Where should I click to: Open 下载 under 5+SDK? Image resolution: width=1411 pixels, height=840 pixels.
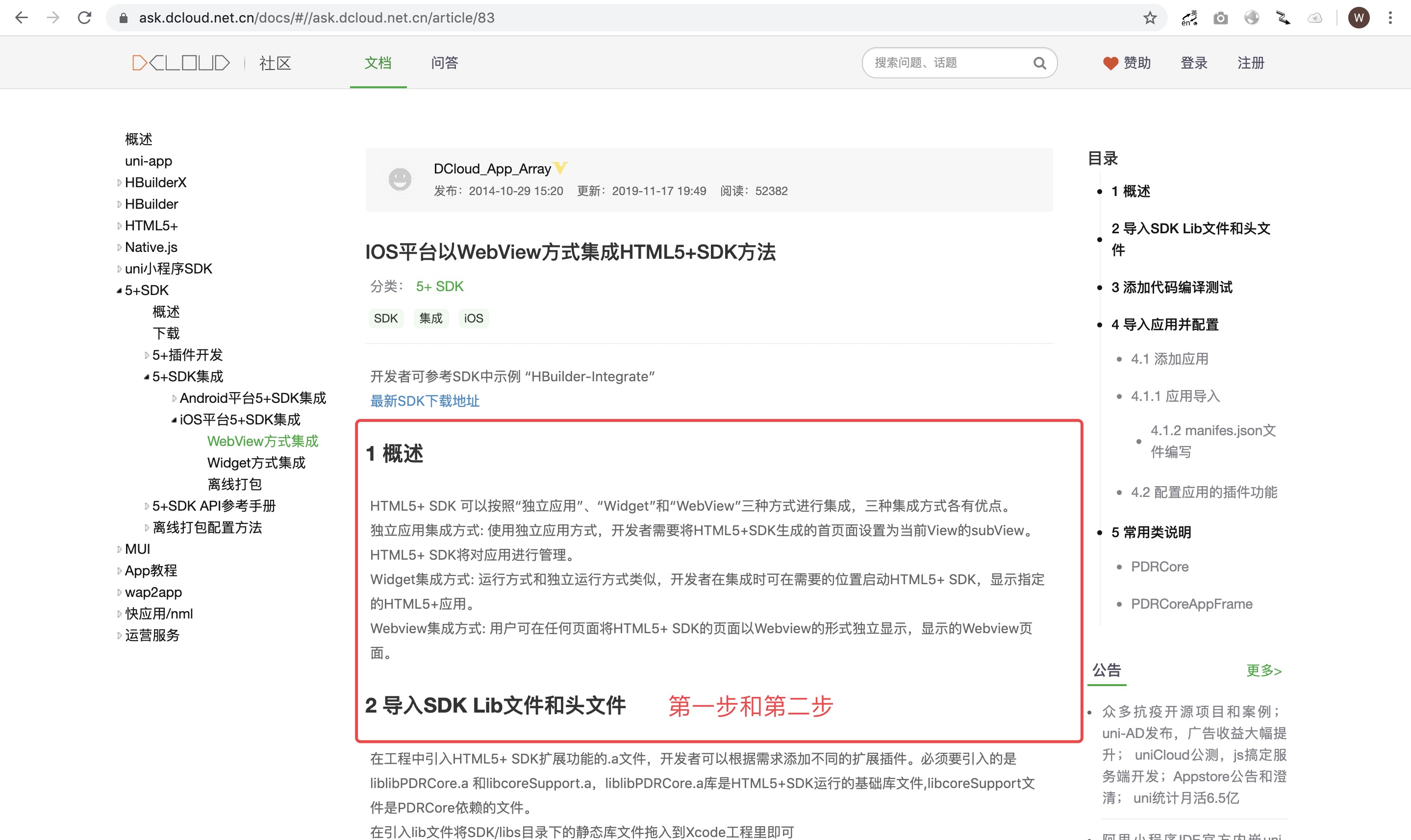tap(166, 334)
